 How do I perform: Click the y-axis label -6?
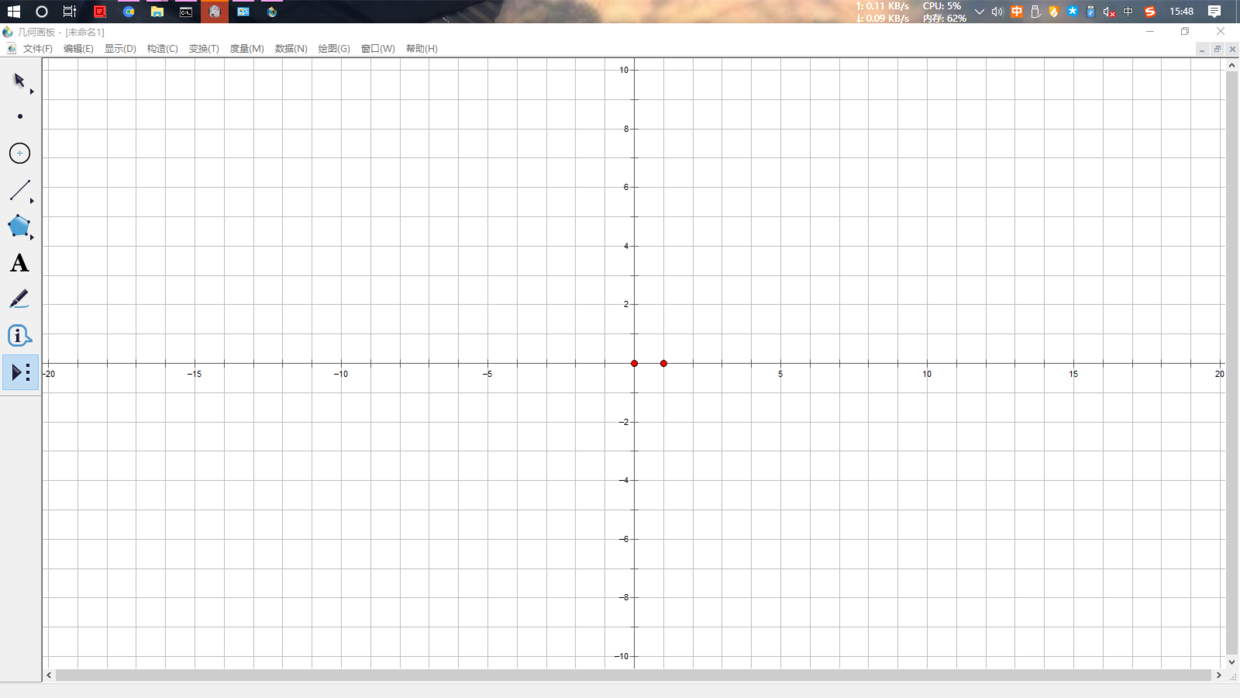(624, 539)
